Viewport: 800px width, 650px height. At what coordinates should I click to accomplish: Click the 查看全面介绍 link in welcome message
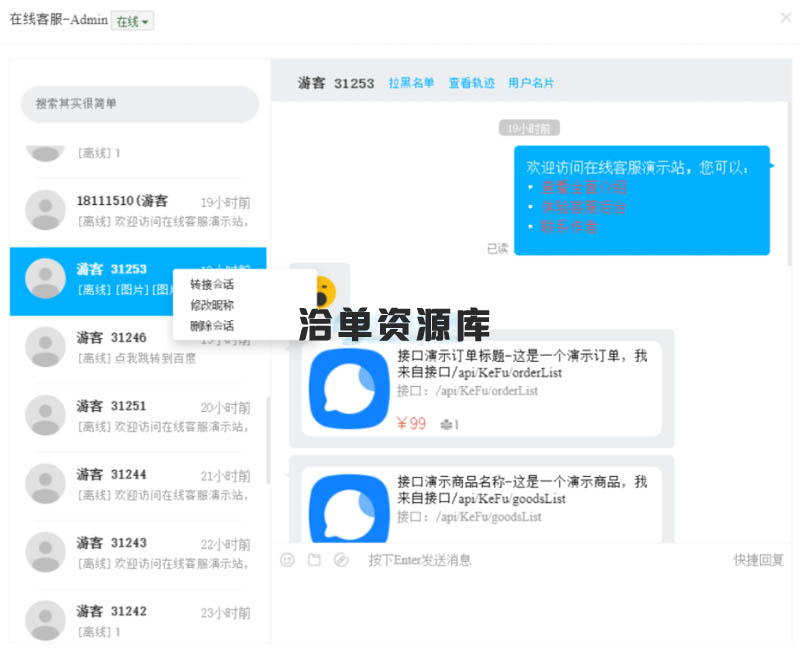pos(584,188)
